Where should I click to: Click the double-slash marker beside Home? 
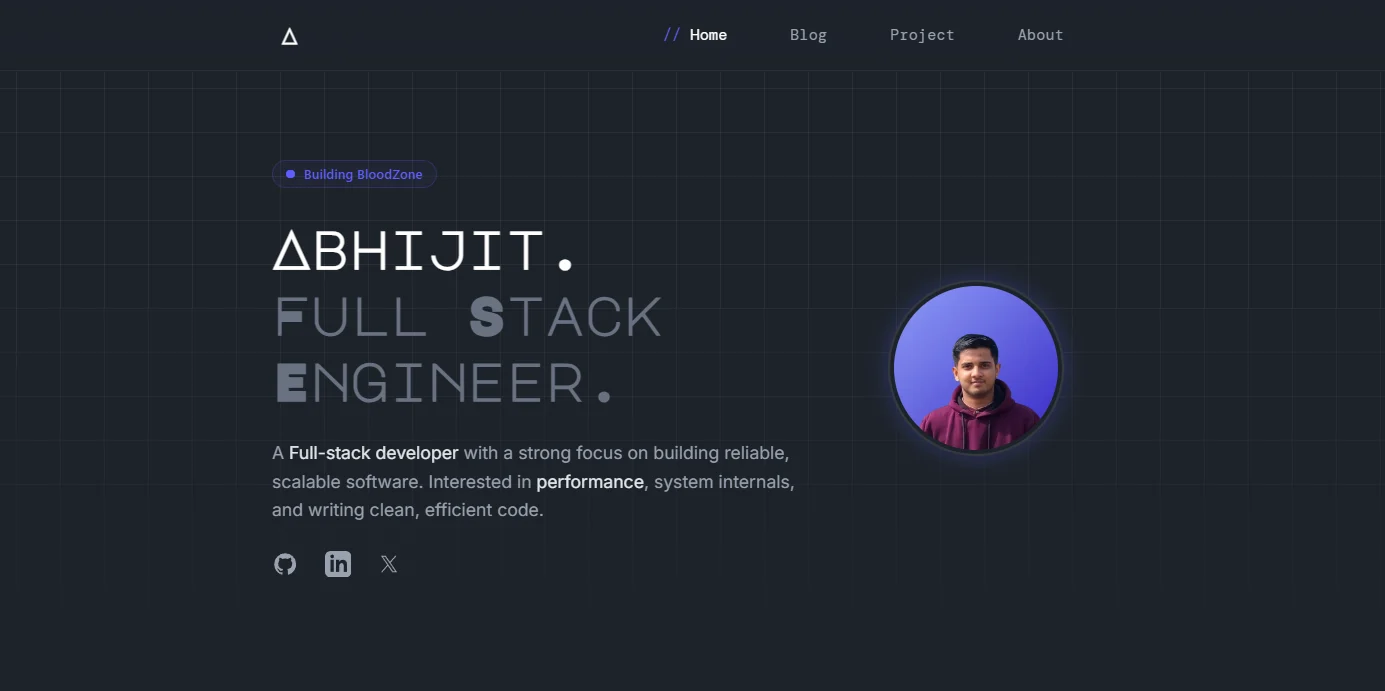(672, 34)
